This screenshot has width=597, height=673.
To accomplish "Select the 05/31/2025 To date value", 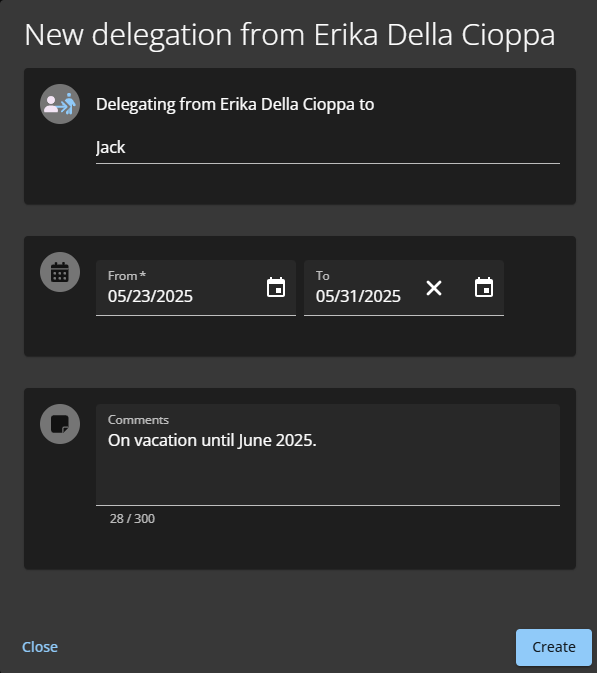I will (358, 296).
